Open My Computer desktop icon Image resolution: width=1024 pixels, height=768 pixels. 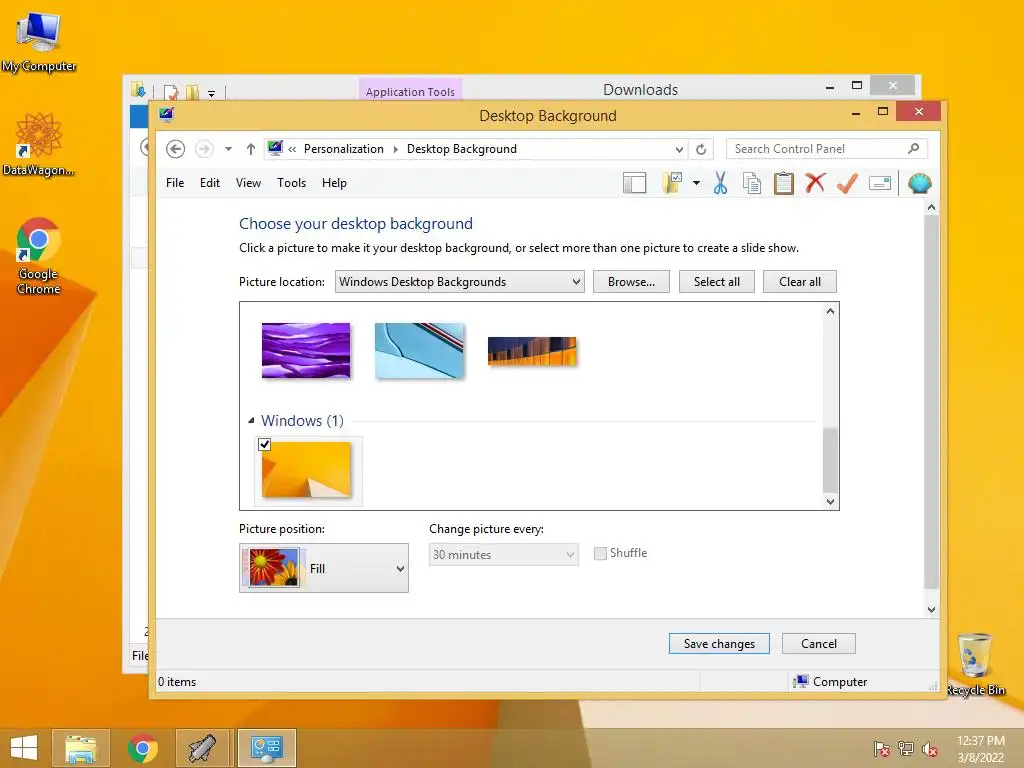(39, 42)
